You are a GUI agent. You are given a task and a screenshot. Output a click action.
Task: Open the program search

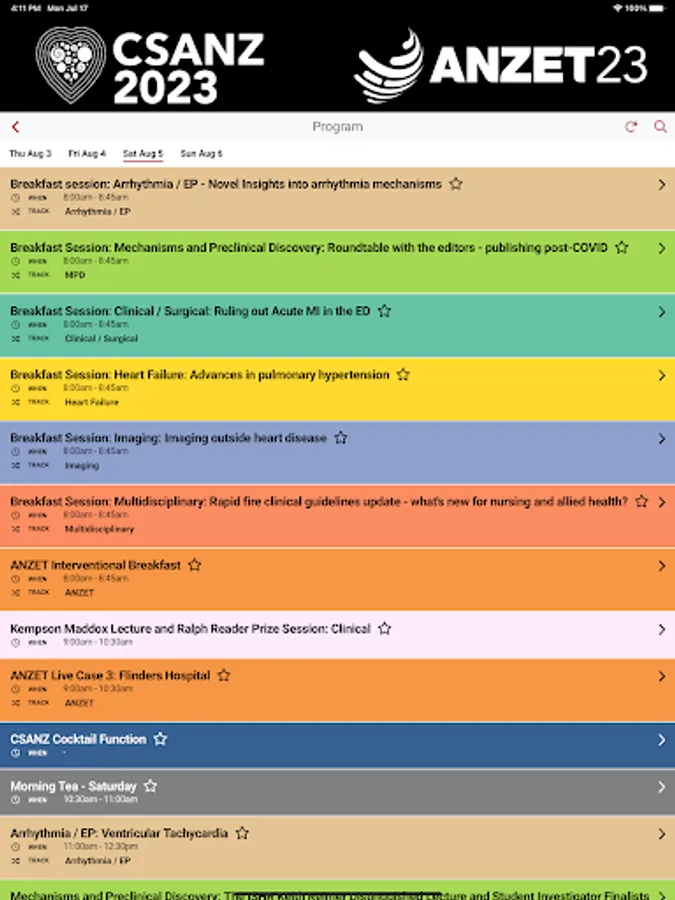661,126
